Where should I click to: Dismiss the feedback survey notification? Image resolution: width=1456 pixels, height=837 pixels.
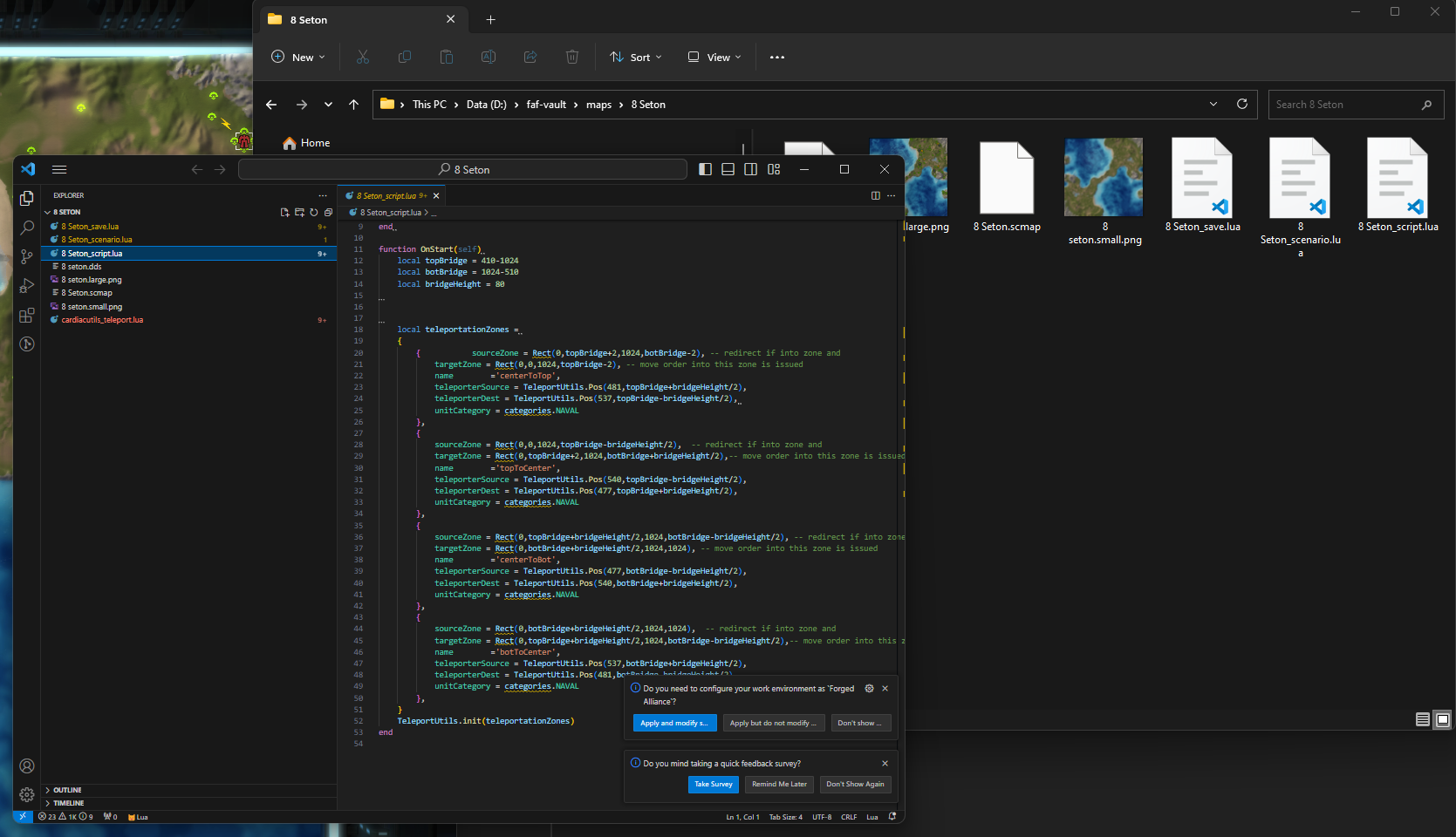point(885,764)
